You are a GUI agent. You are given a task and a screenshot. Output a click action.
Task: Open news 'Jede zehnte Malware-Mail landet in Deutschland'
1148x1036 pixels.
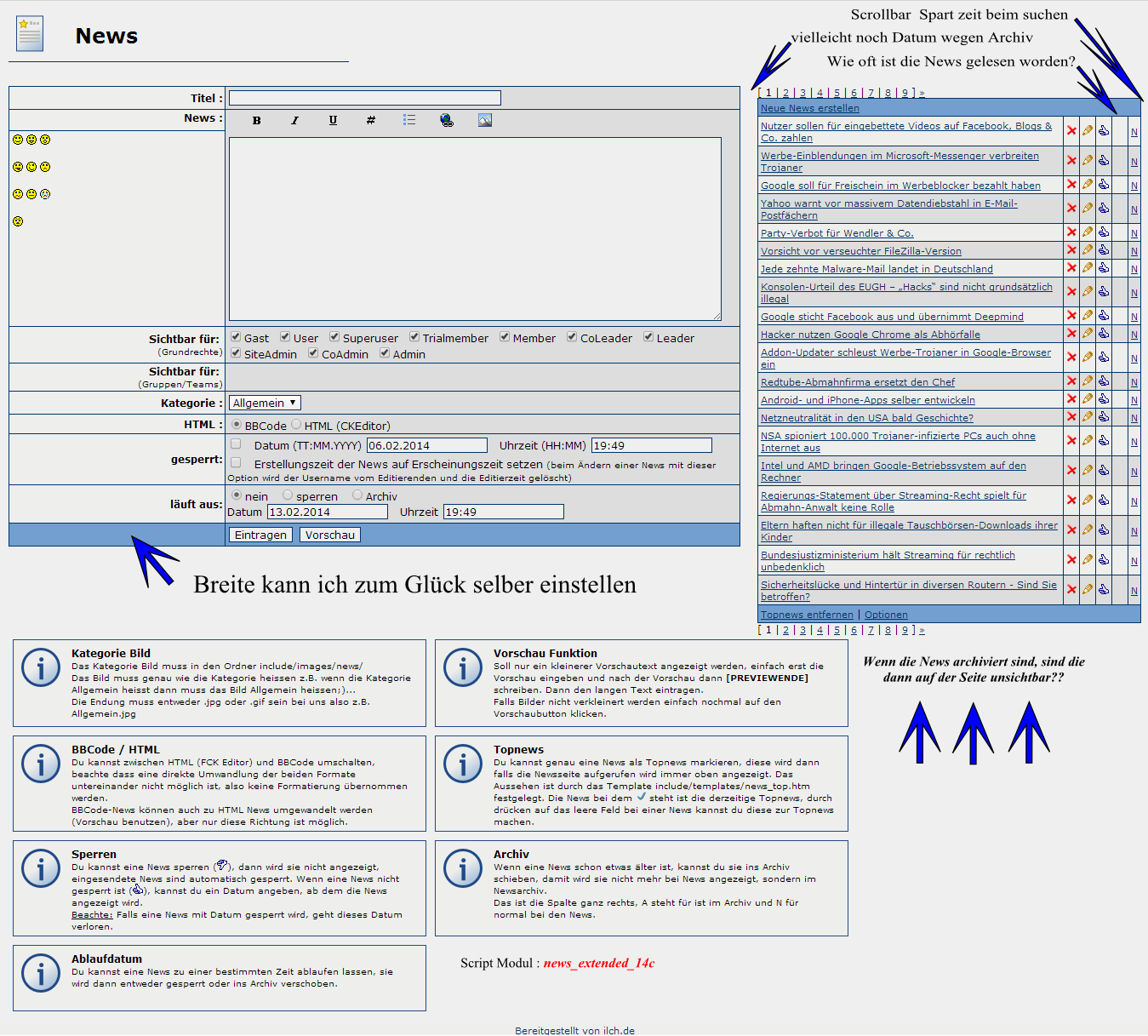(877, 269)
